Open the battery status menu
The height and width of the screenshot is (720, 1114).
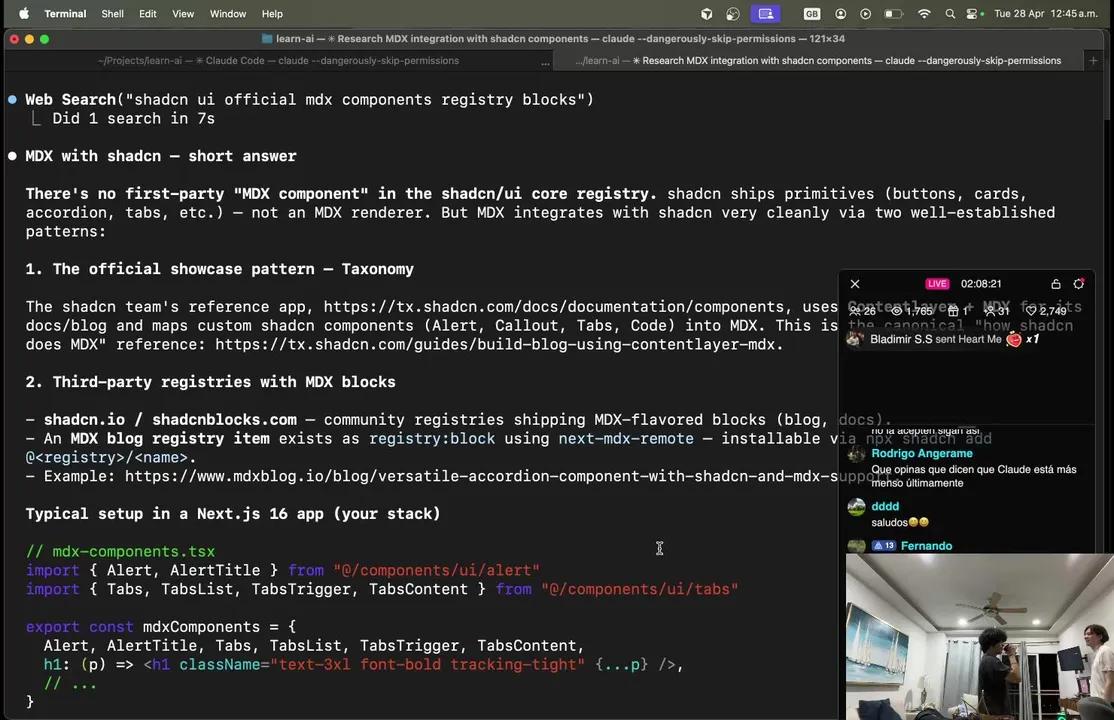(893, 14)
